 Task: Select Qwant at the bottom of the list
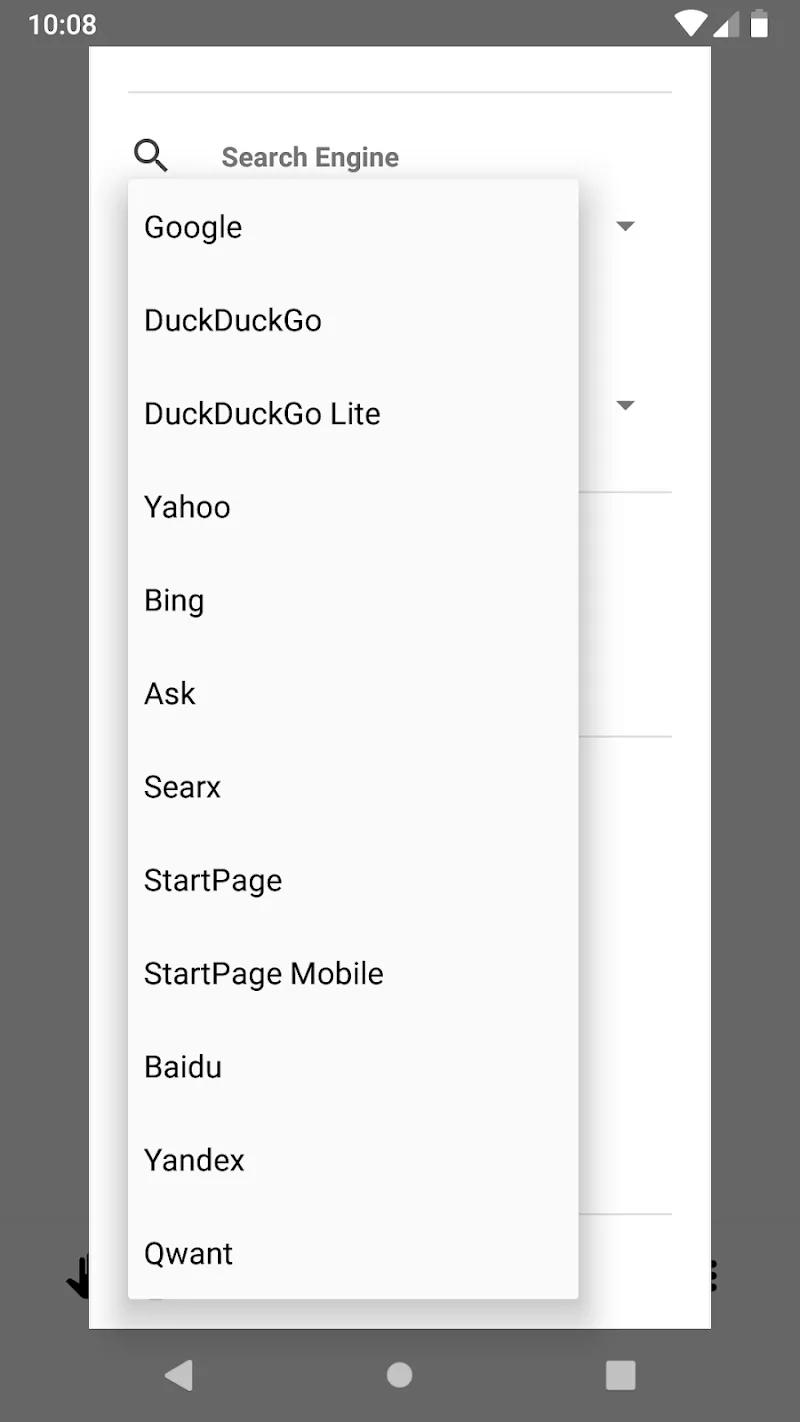pyautogui.click(x=188, y=1253)
